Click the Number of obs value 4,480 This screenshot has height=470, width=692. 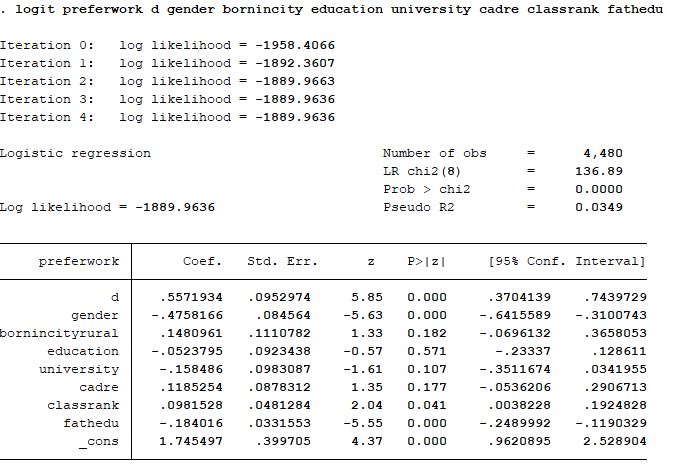[602, 154]
